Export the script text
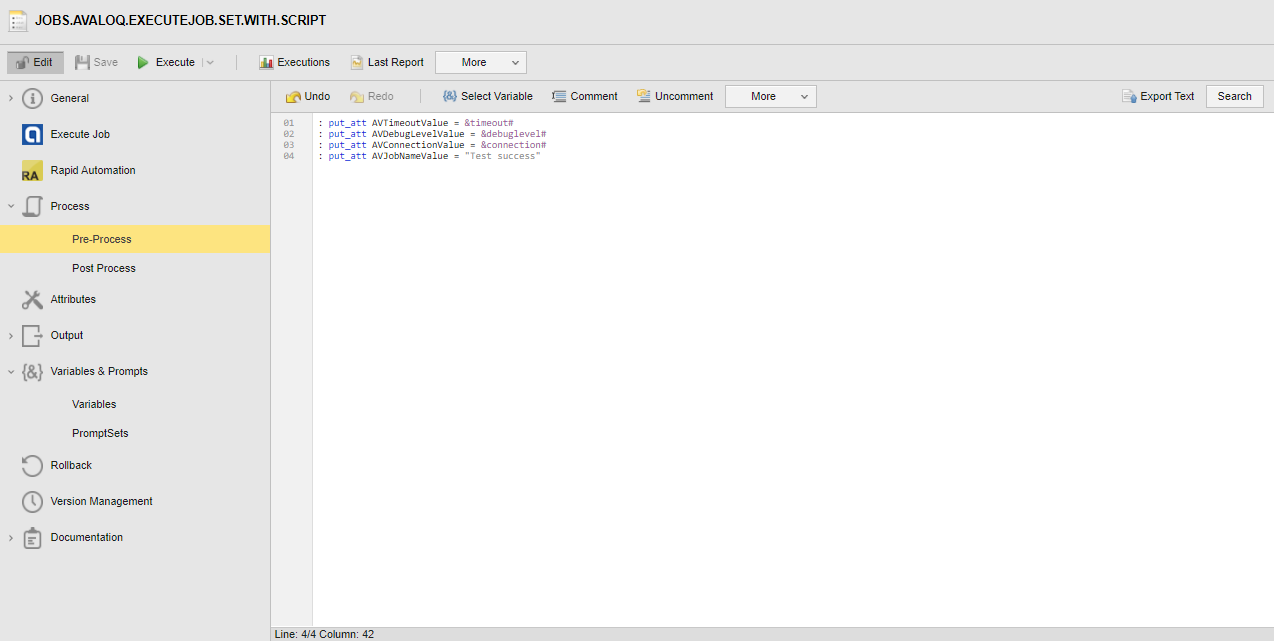1274x641 pixels. click(1158, 96)
